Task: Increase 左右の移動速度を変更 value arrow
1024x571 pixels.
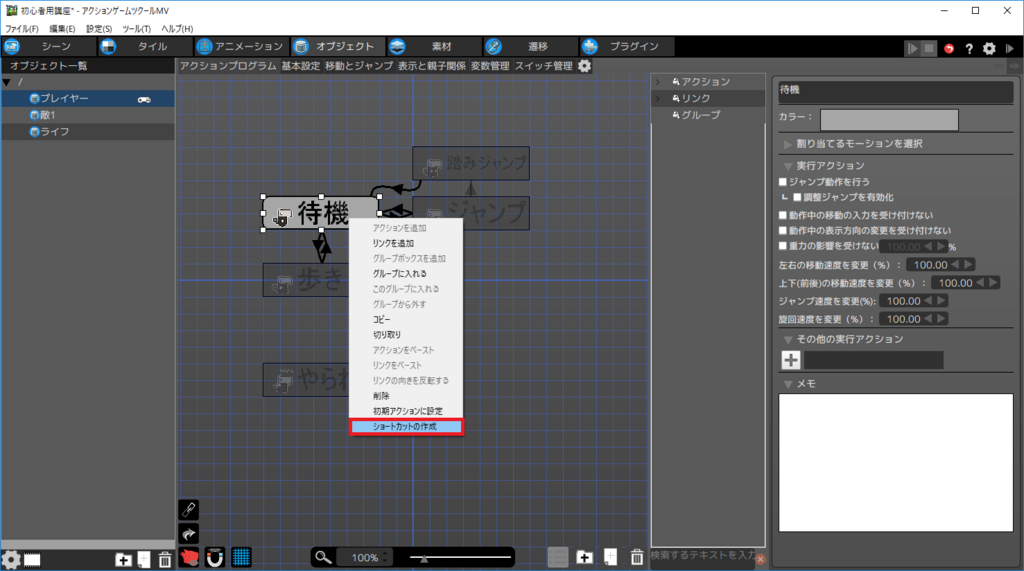Action: click(x=968, y=265)
